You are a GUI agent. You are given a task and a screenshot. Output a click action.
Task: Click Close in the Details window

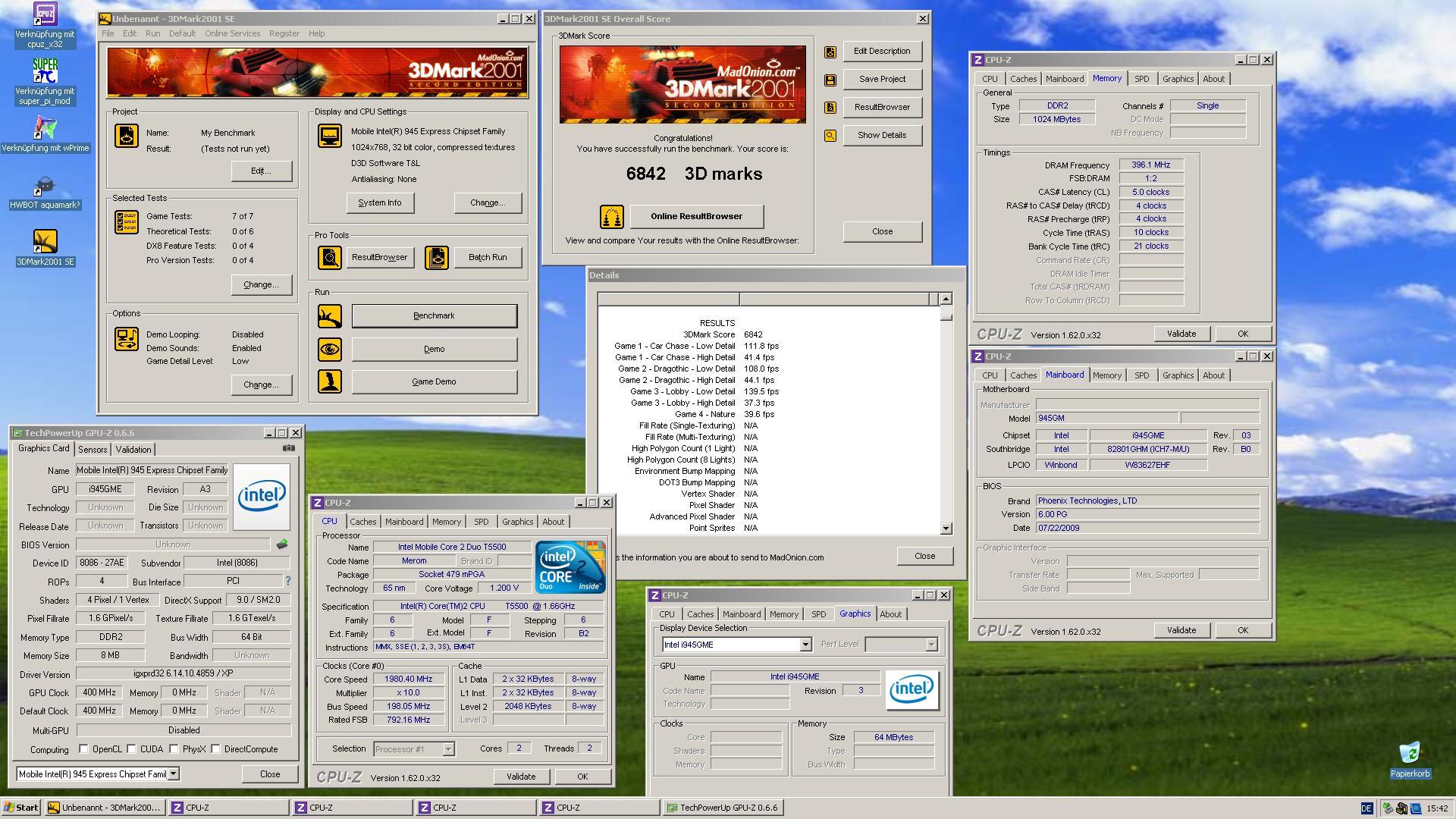(924, 557)
